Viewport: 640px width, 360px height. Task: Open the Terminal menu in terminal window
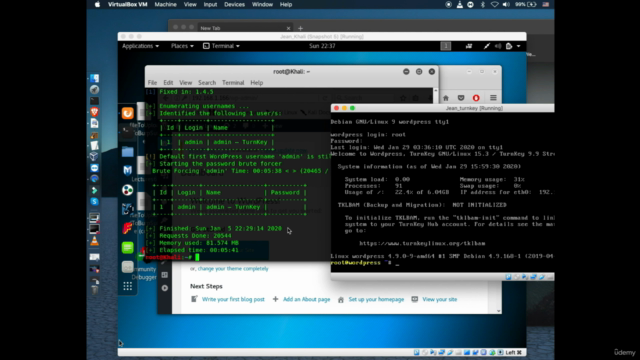pyautogui.click(x=233, y=82)
